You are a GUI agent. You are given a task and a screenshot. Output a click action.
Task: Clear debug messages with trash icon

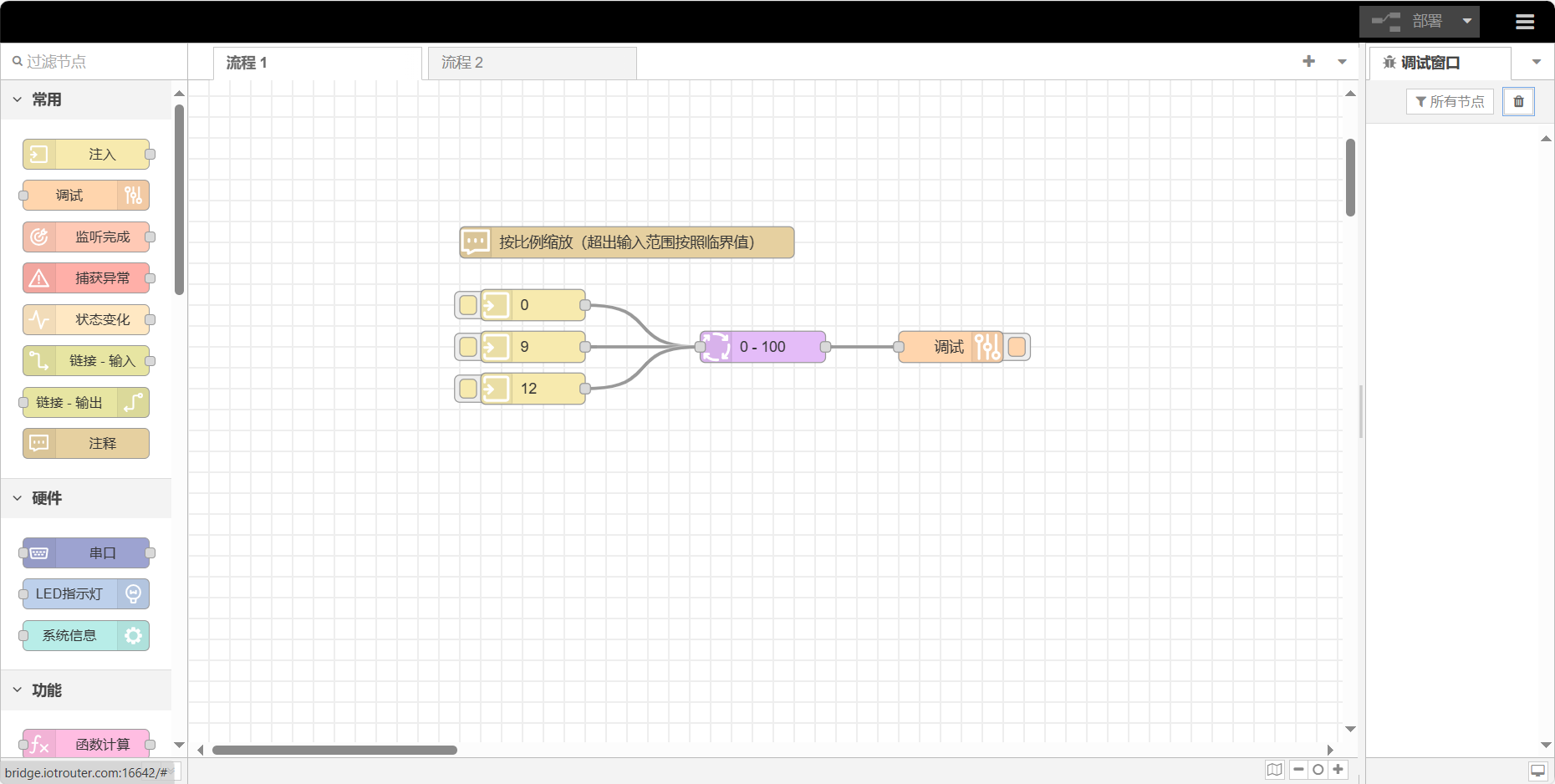coord(1518,102)
